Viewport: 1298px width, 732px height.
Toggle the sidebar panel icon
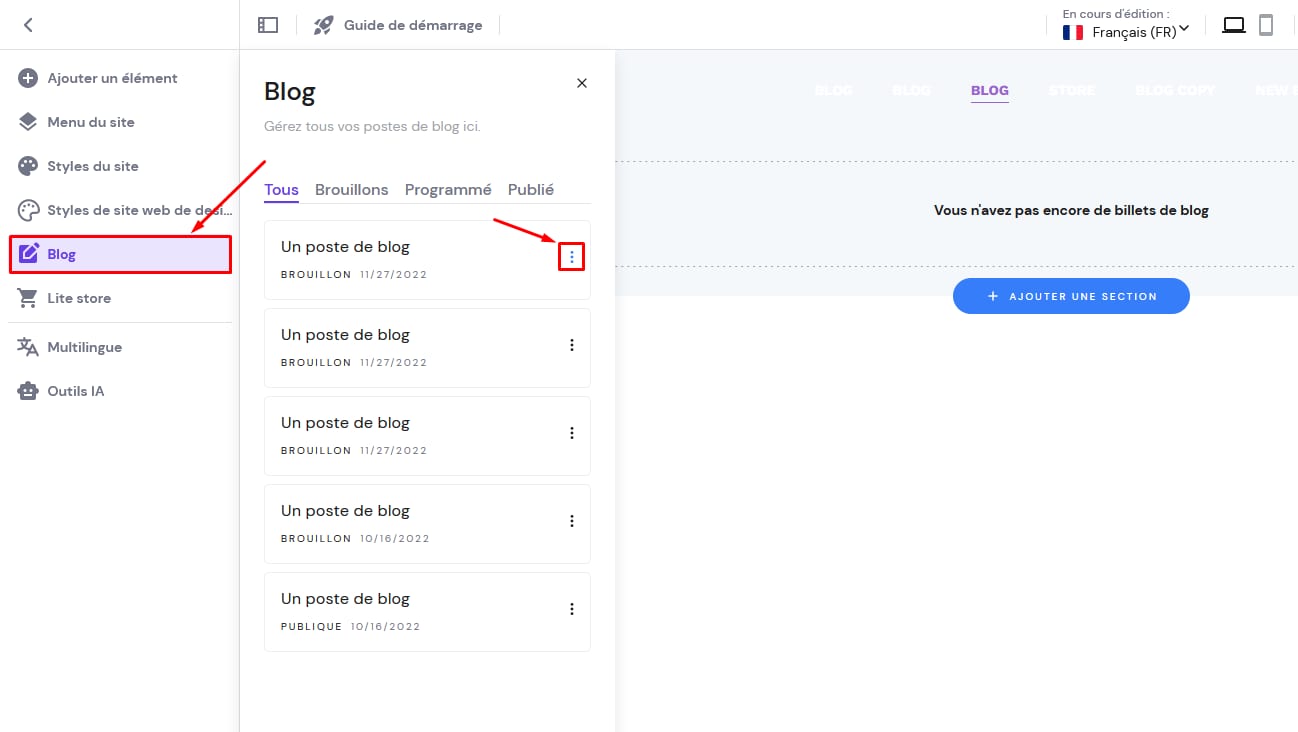(x=268, y=25)
